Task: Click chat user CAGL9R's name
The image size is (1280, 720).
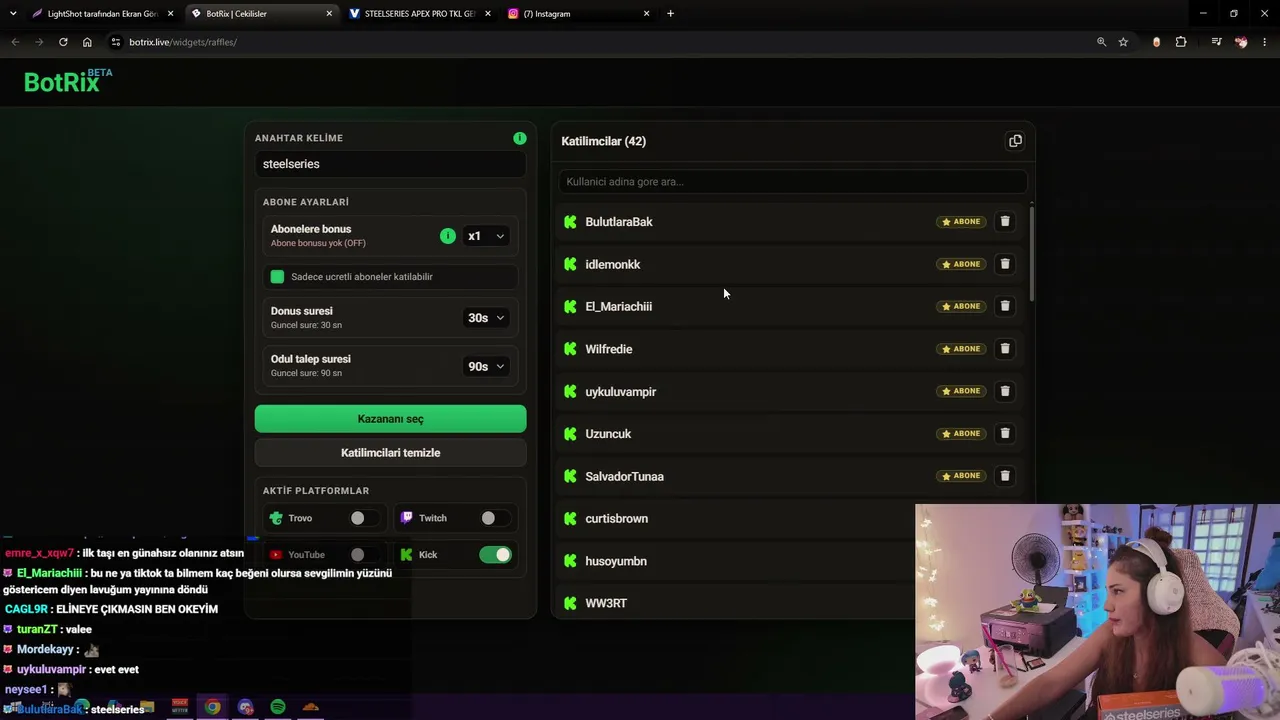Action: click(26, 609)
